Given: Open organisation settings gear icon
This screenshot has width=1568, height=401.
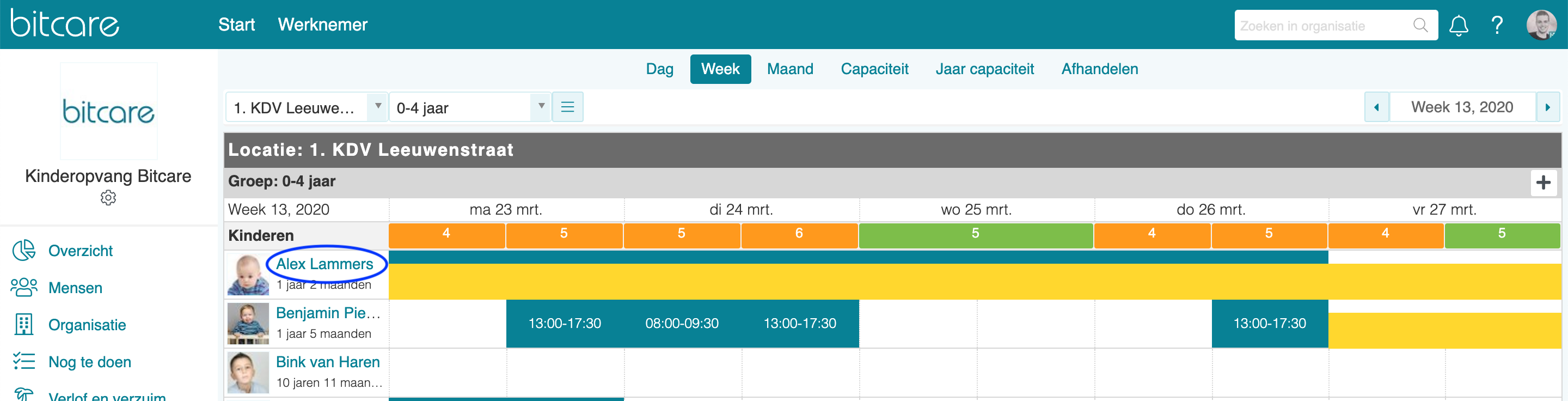Looking at the screenshot, I should 108,197.
